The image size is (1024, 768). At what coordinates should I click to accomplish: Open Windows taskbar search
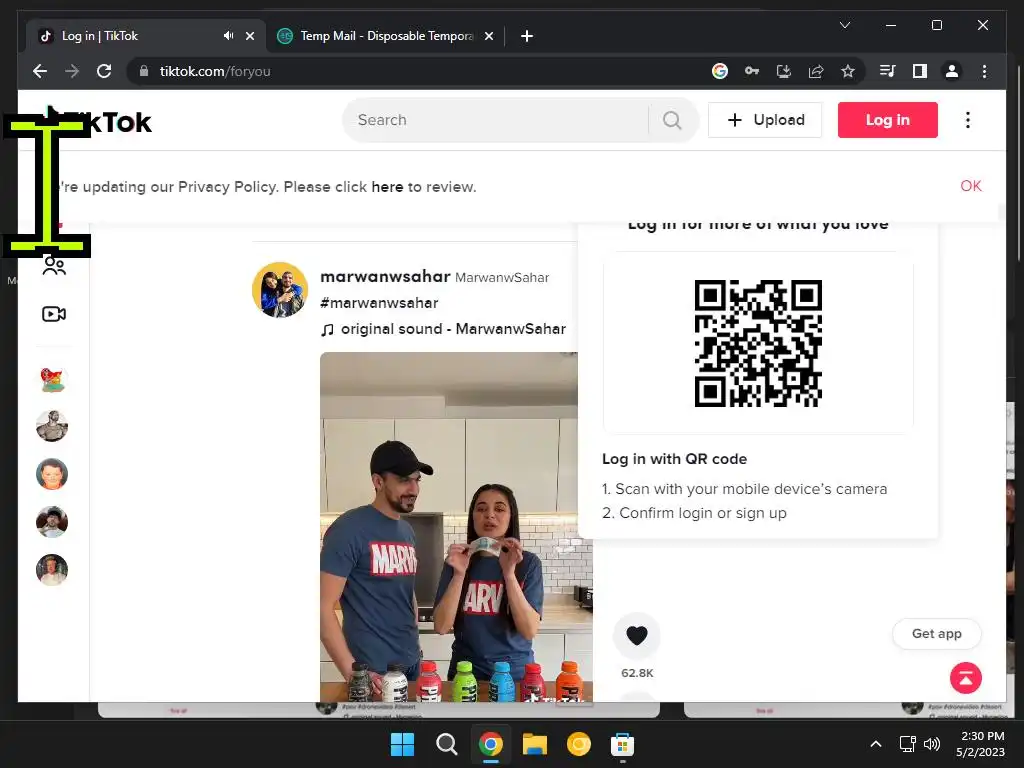click(447, 744)
